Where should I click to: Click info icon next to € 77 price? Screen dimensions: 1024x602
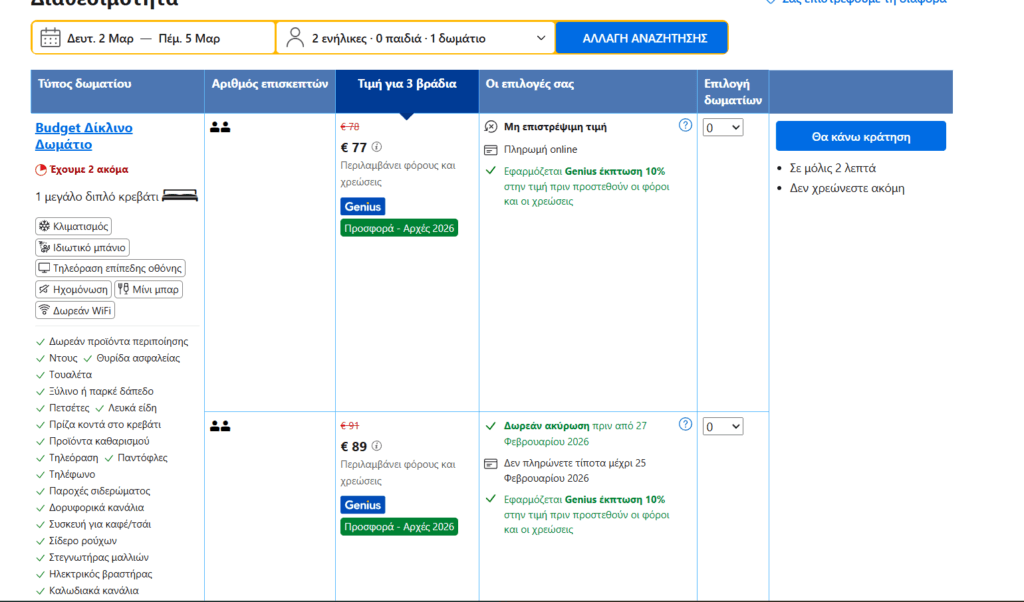click(377, 147)
